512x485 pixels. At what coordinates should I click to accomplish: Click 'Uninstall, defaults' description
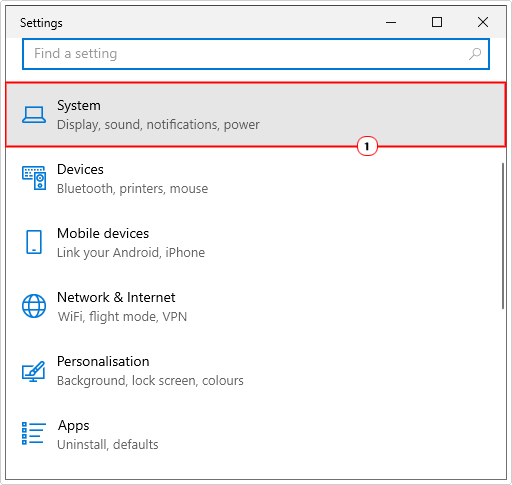[x=108, y=445]
